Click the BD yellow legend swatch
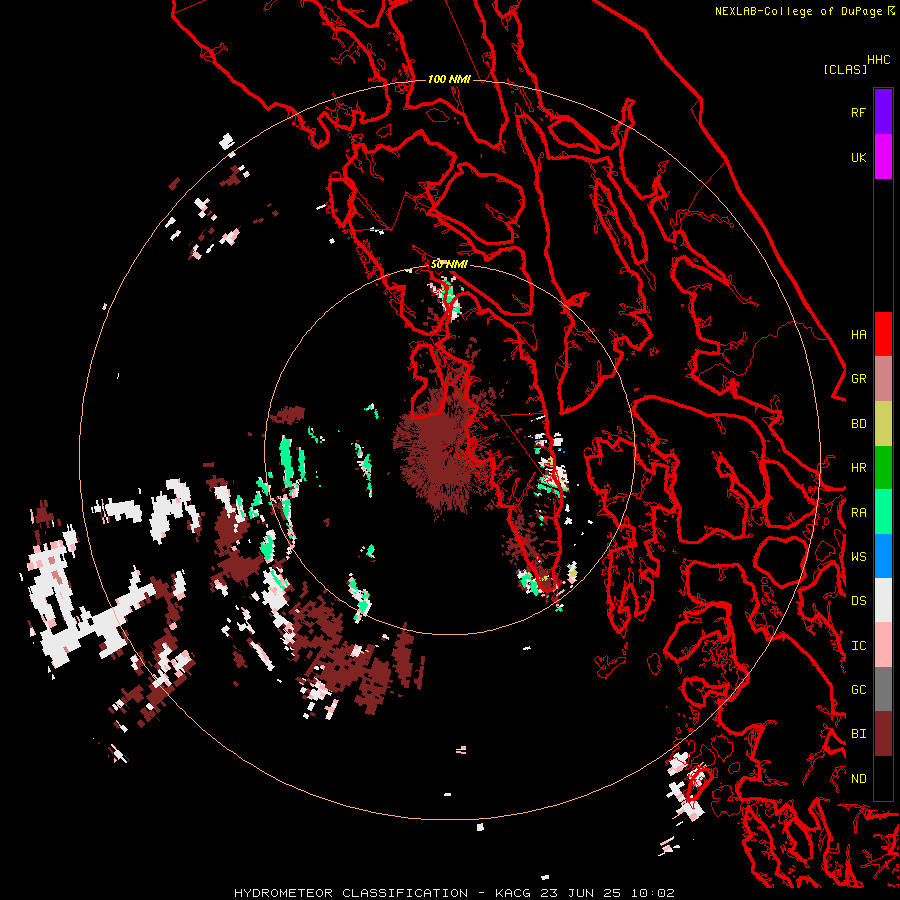This screenshot has width=900, height=900. (883, 424)
